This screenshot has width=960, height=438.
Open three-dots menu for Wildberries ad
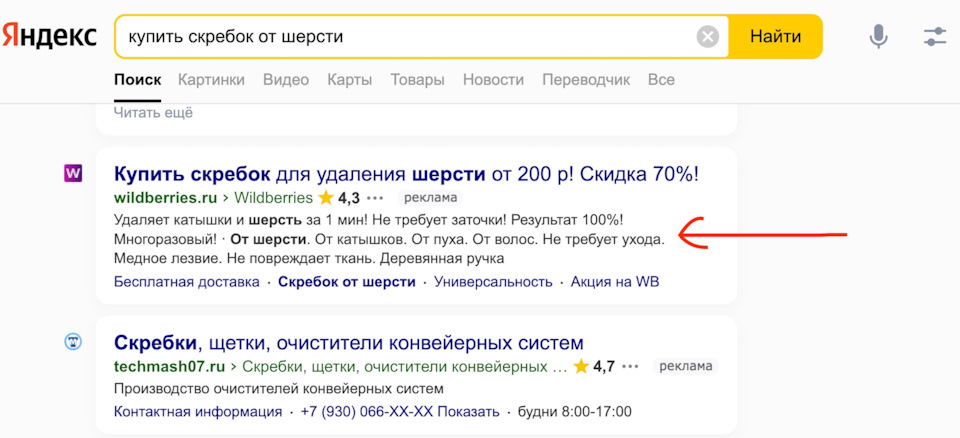pyautogui.click(x=374, y=198)
